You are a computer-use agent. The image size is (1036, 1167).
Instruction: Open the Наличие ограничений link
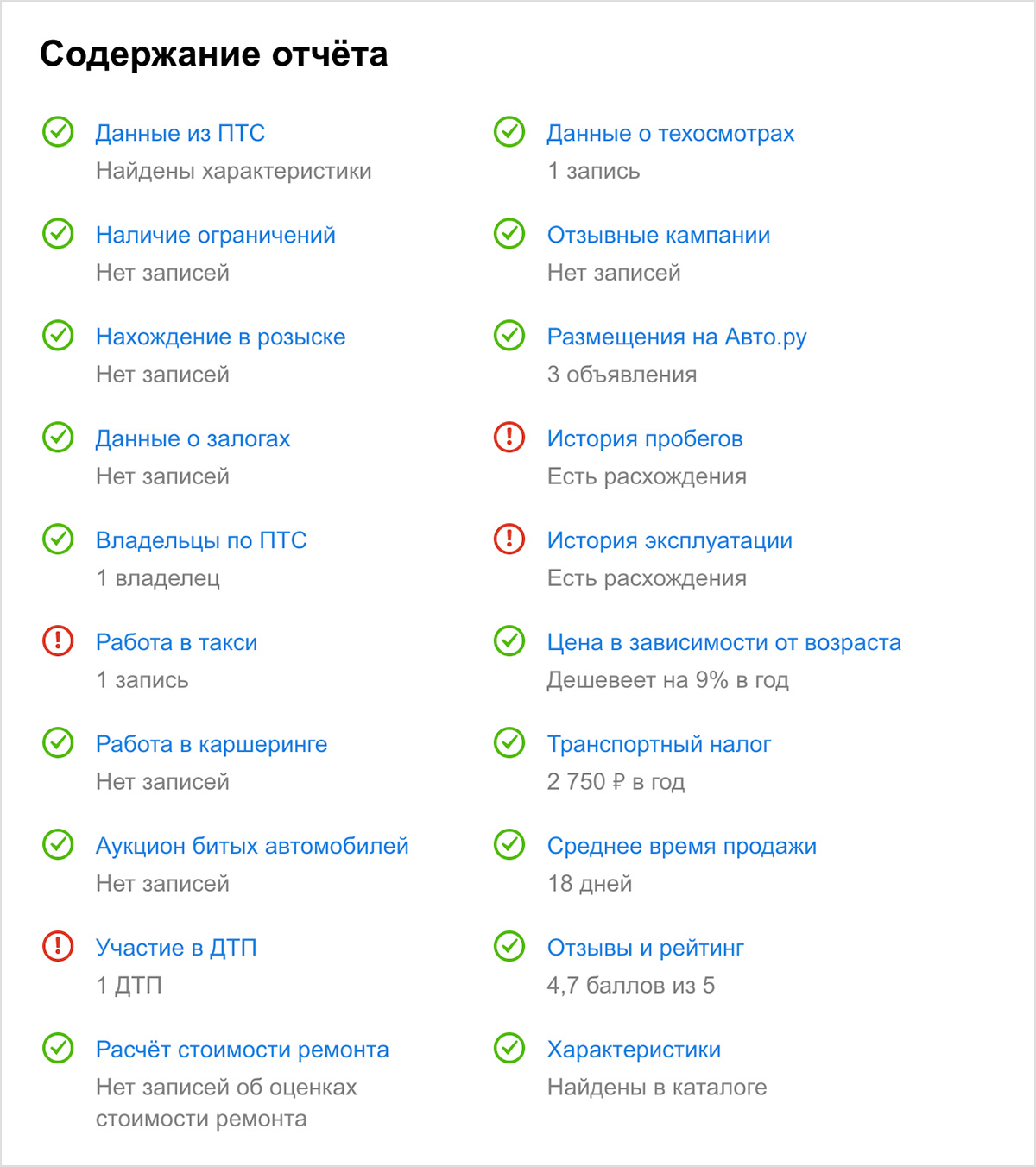coord(216,236)
